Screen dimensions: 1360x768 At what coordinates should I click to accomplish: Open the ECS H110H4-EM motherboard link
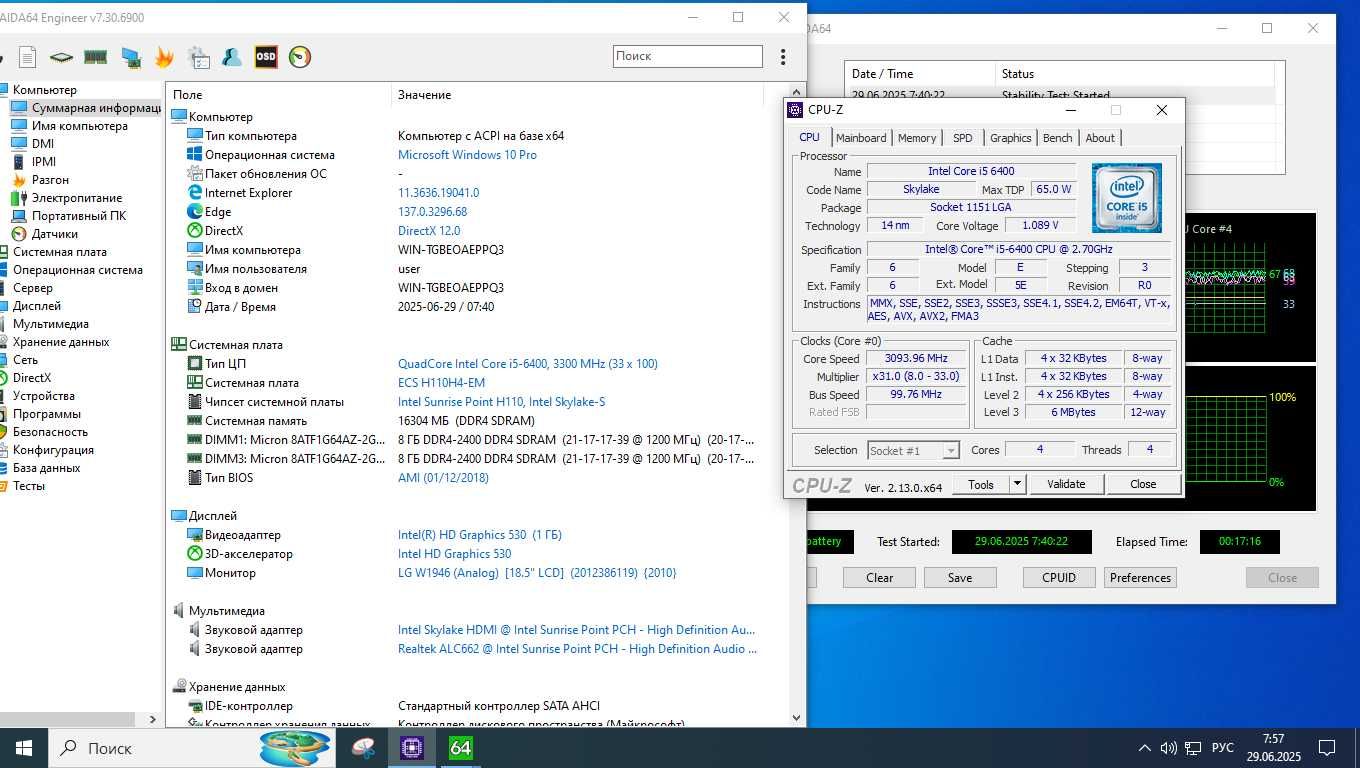pyautogui.click(x=441, y=383)
